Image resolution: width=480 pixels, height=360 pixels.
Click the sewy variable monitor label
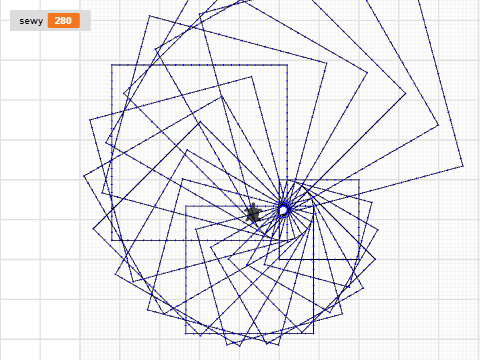click(x=31, y=21)
